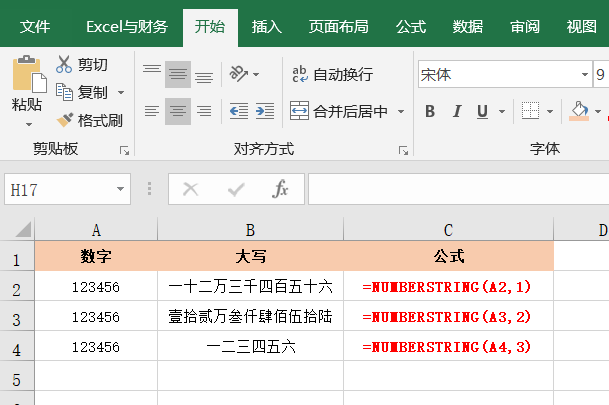Select the Home (开始) tab
The image size is (609, 405).
(210, 27)
